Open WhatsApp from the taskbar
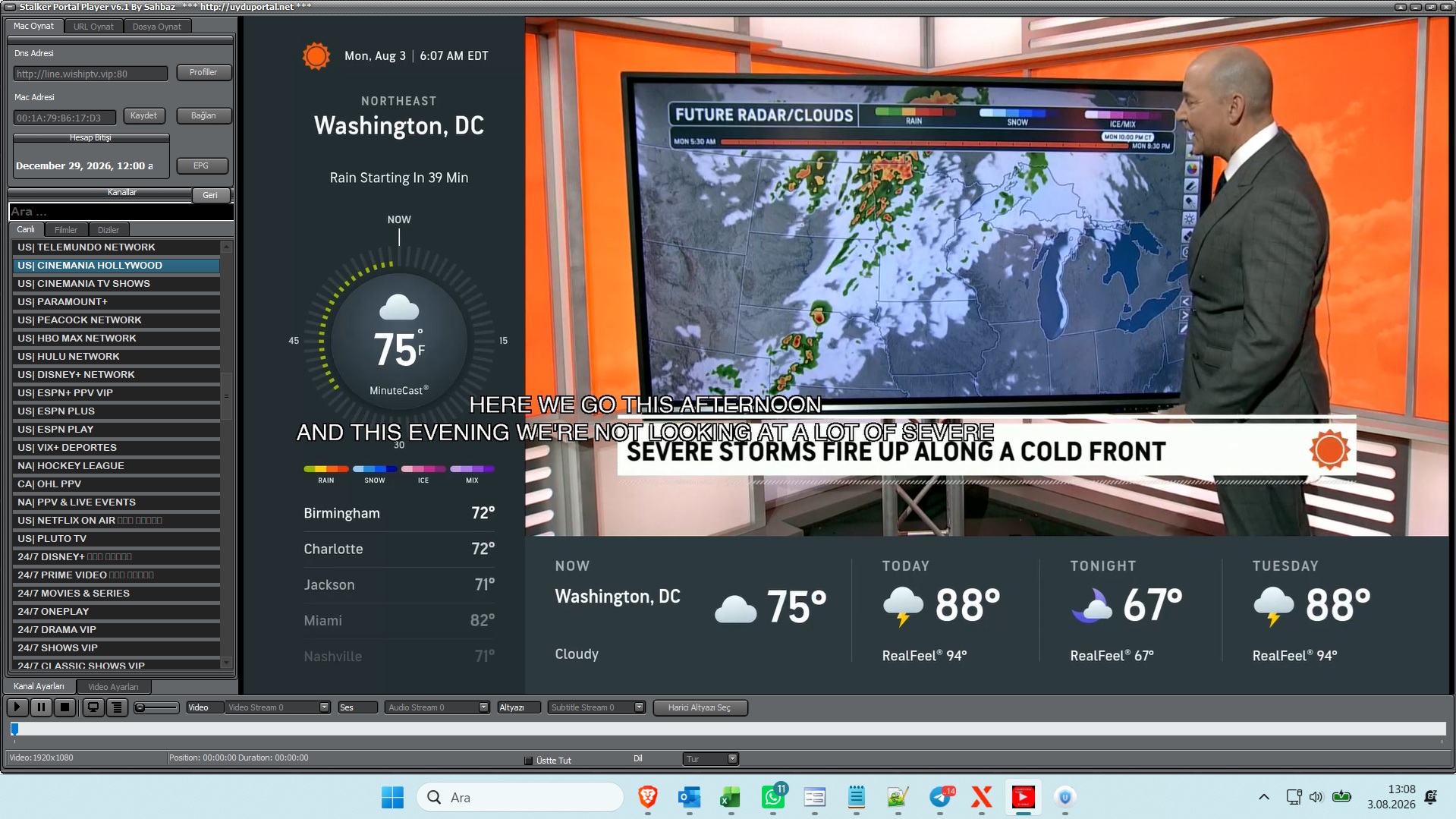 [x=773, y=797]
